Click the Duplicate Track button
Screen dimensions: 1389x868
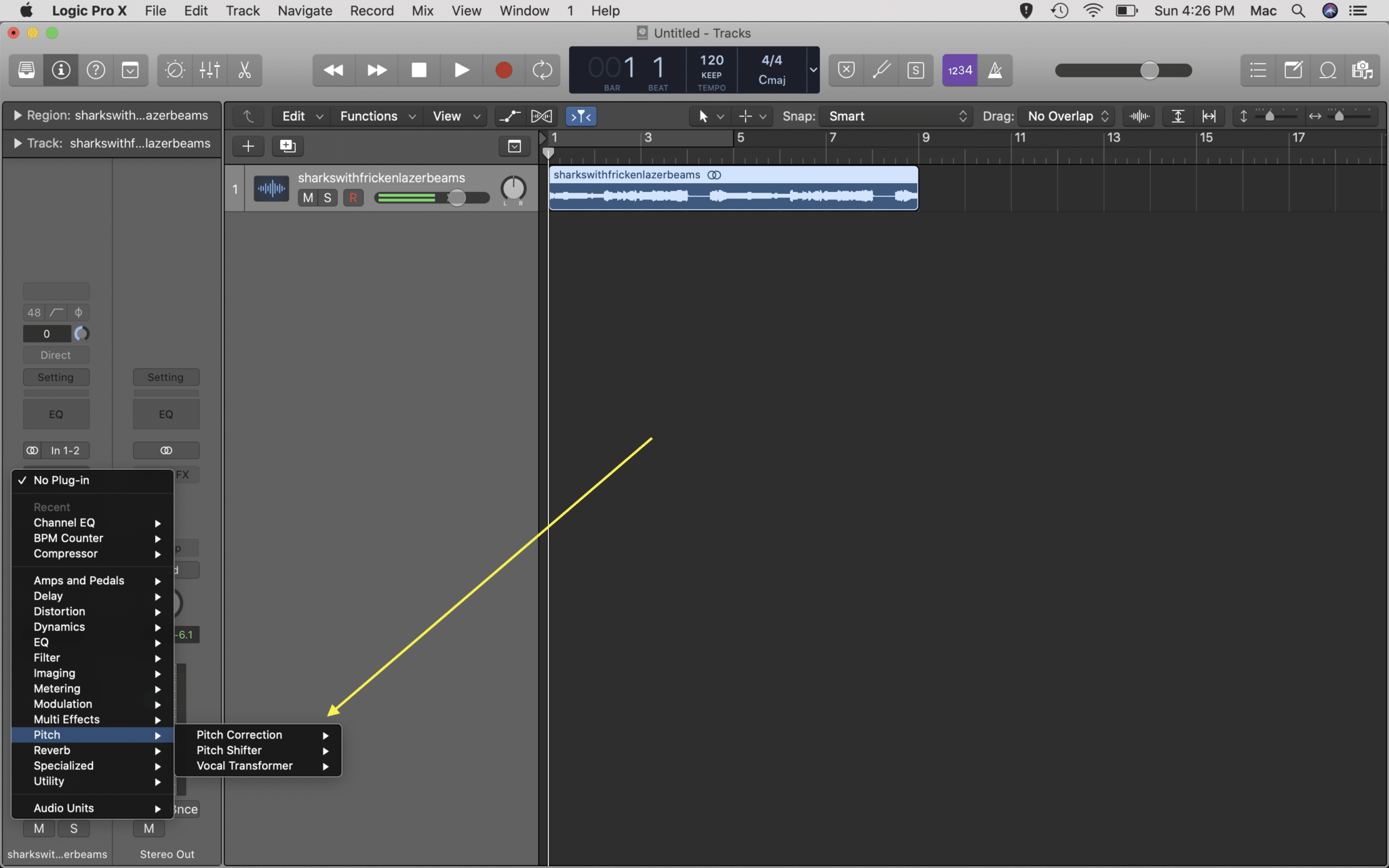point(288,146)
